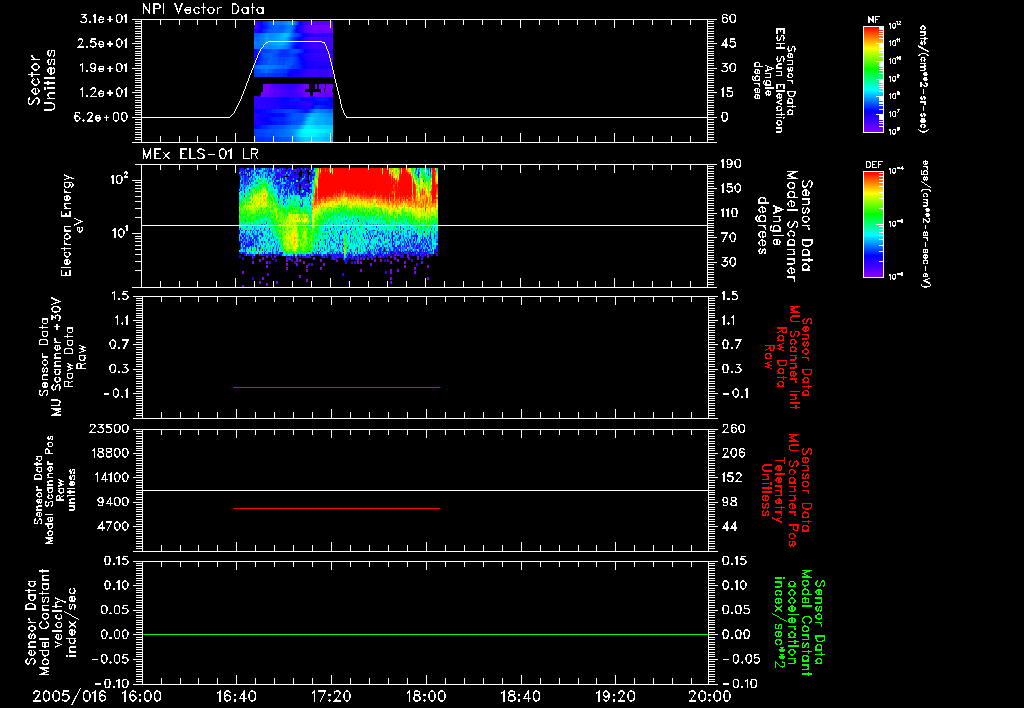This screenshot has height=708, width=1024.
Task: Click the "70" scanner angle tick label
Action: 729,238
